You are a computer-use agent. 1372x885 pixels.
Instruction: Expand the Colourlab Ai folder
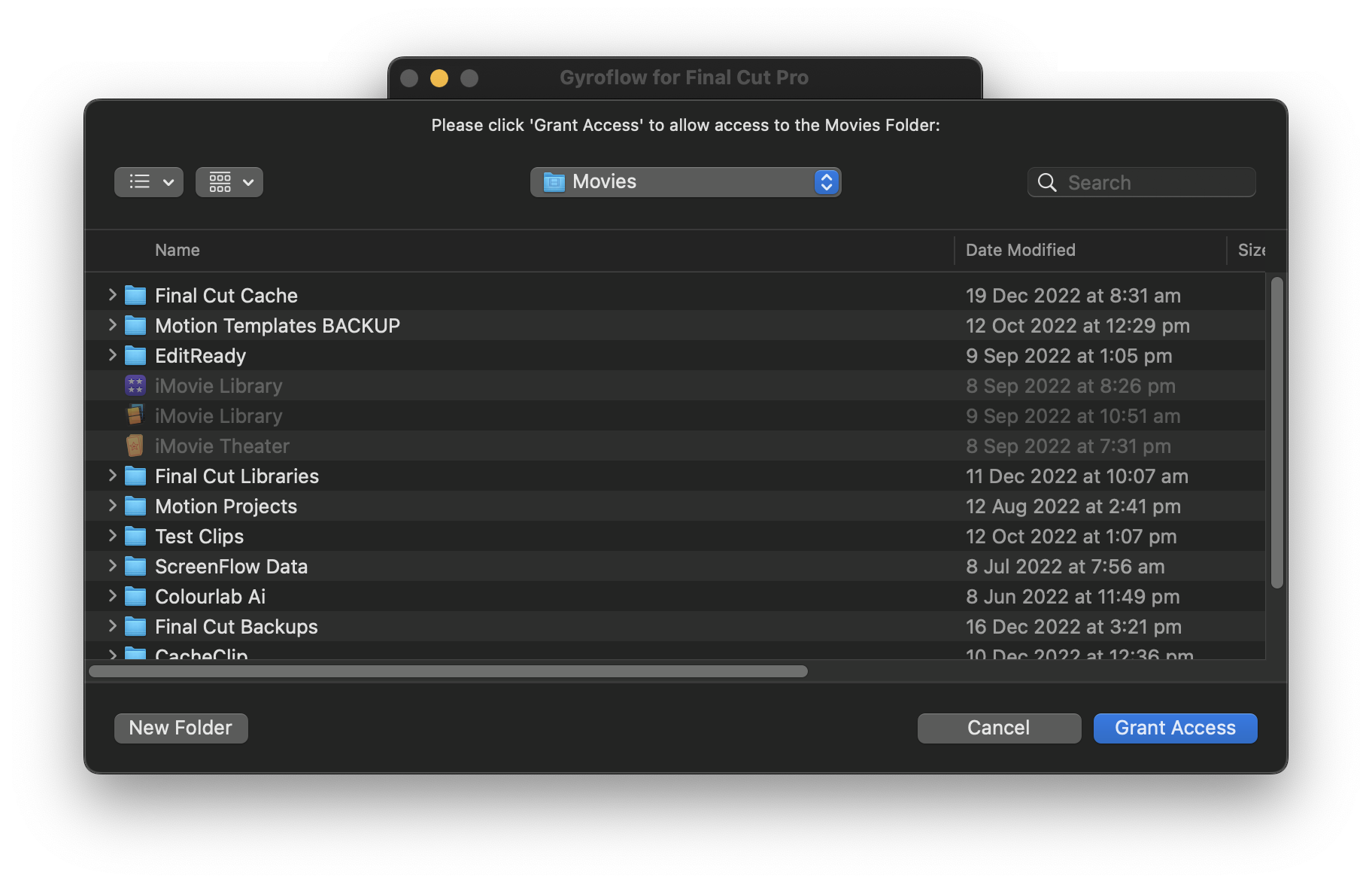point(112,596)
